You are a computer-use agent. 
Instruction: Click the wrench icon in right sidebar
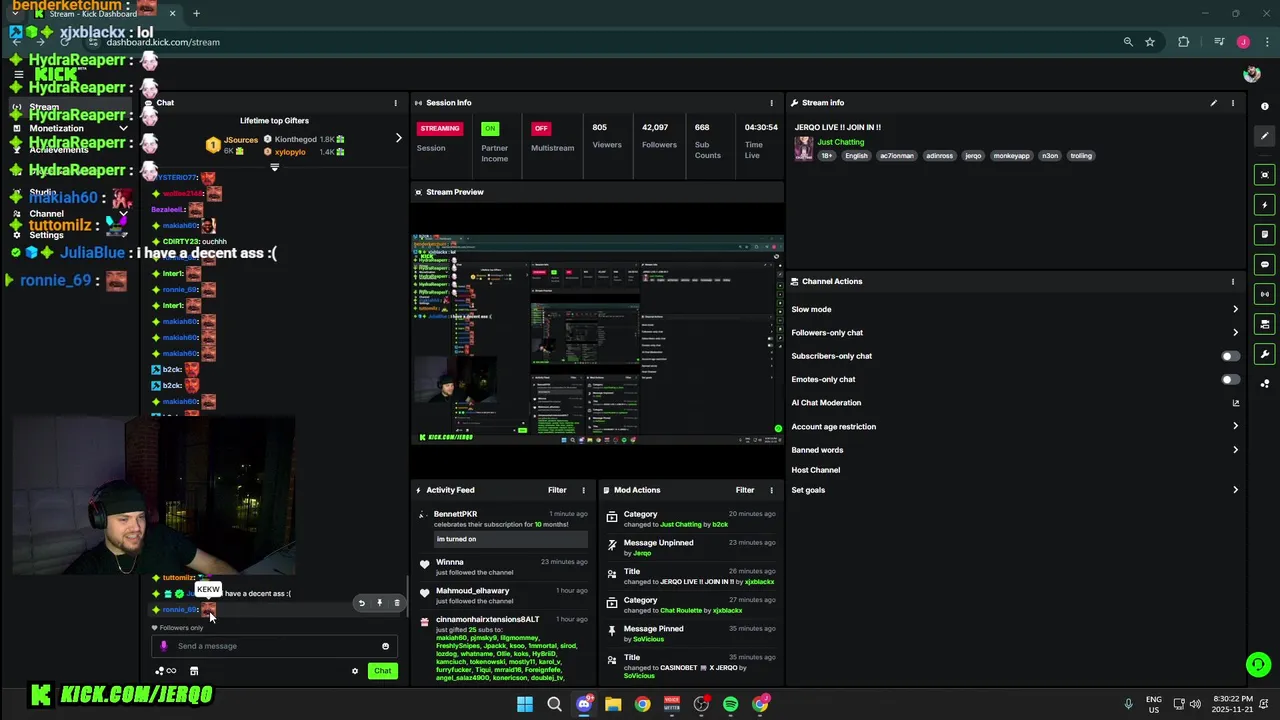pos(1265,354)
